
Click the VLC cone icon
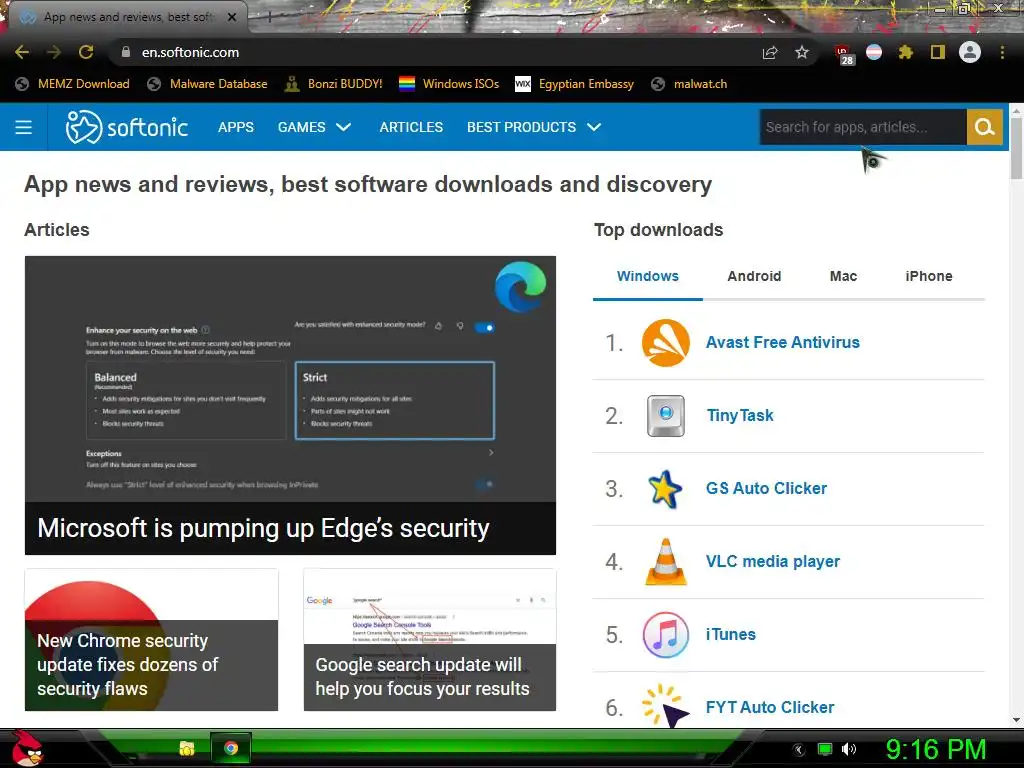pos(665,562)
